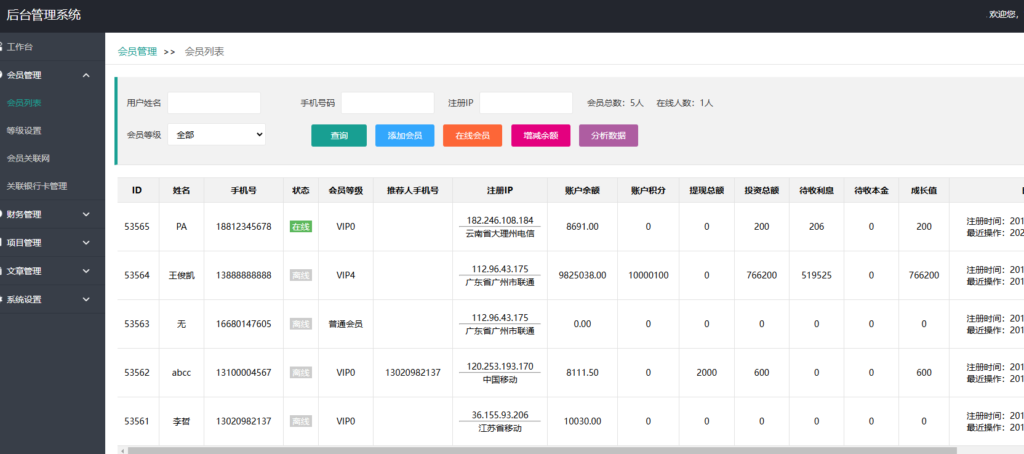Click the purple 分析数据 button
Screen dimensions: 1024x454
[608, 135]
